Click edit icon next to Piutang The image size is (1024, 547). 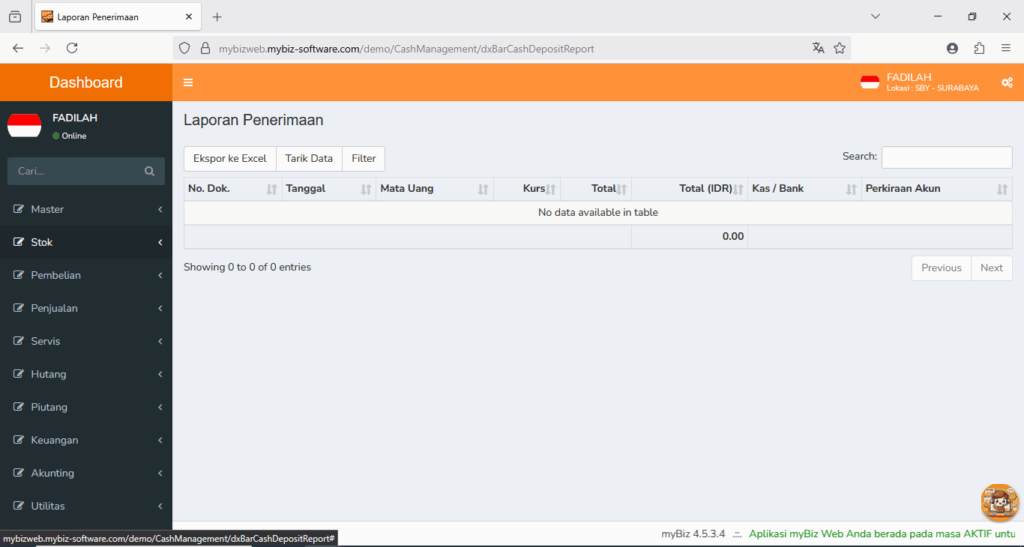pos(18,407)
